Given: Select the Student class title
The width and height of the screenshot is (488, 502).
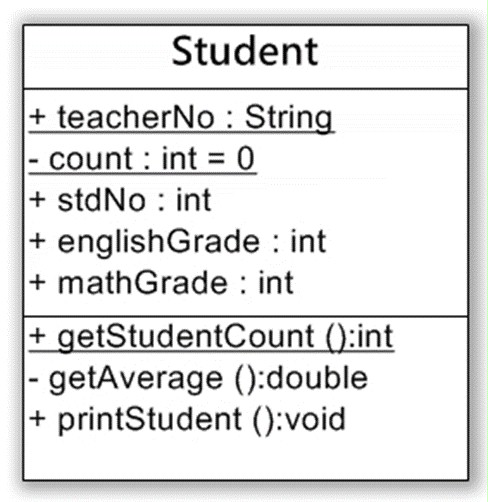Looking at the screenshot, I should point(245,51).
